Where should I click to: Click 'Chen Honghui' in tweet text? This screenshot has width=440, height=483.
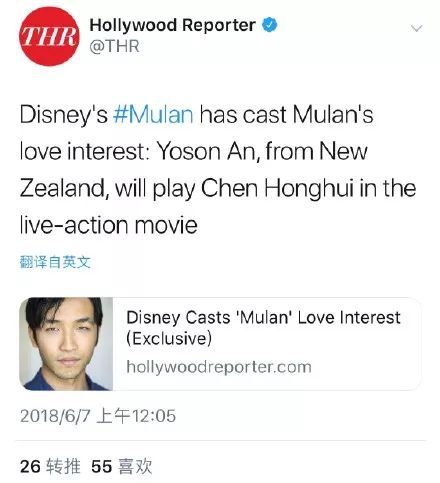click(277, 189)
